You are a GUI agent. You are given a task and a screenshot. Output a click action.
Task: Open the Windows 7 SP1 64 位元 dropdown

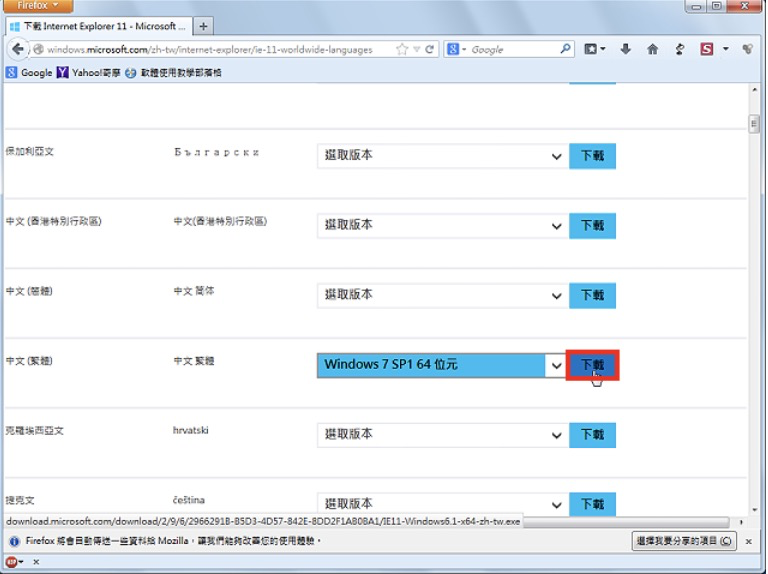point(442,365)
